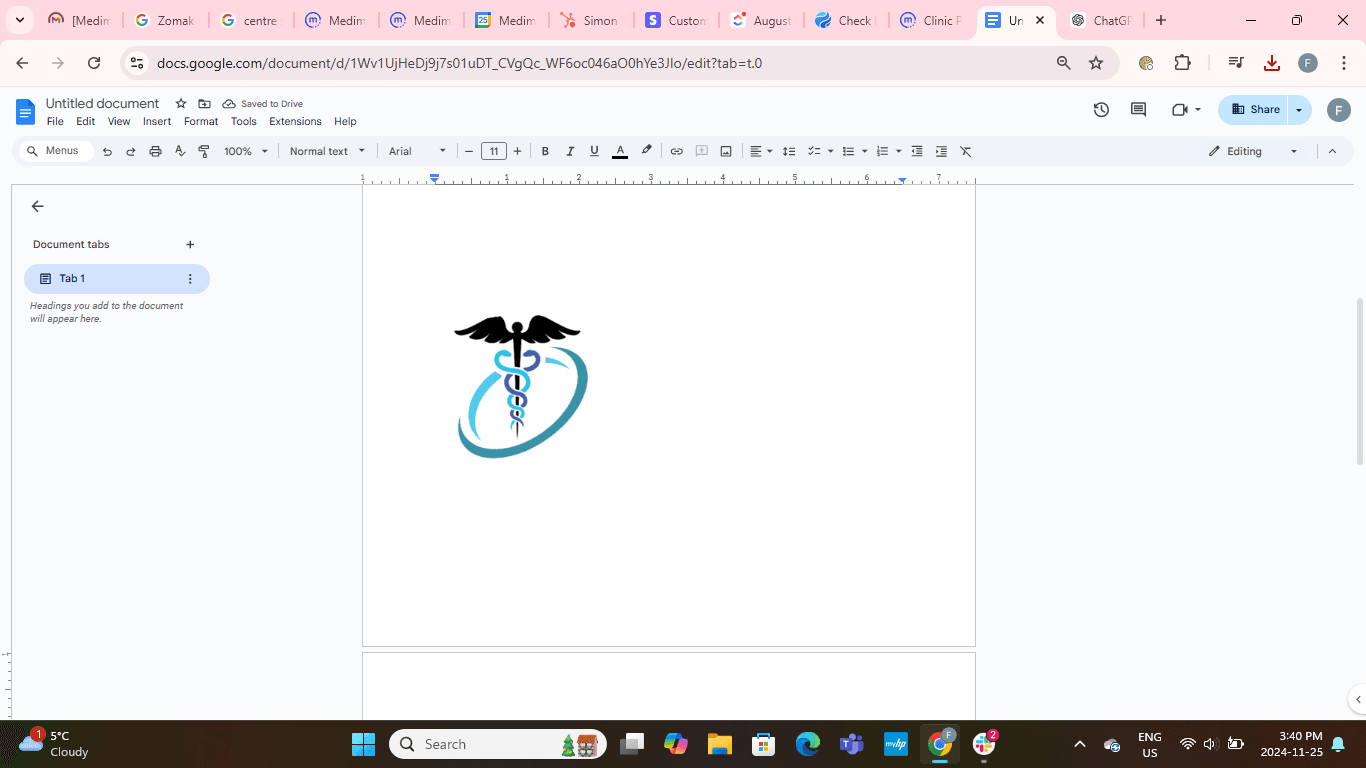Image resolution: width=1366 pixels, height=768 pixels.
Task: Click the Insert image icon
Action: click(726, 151)
